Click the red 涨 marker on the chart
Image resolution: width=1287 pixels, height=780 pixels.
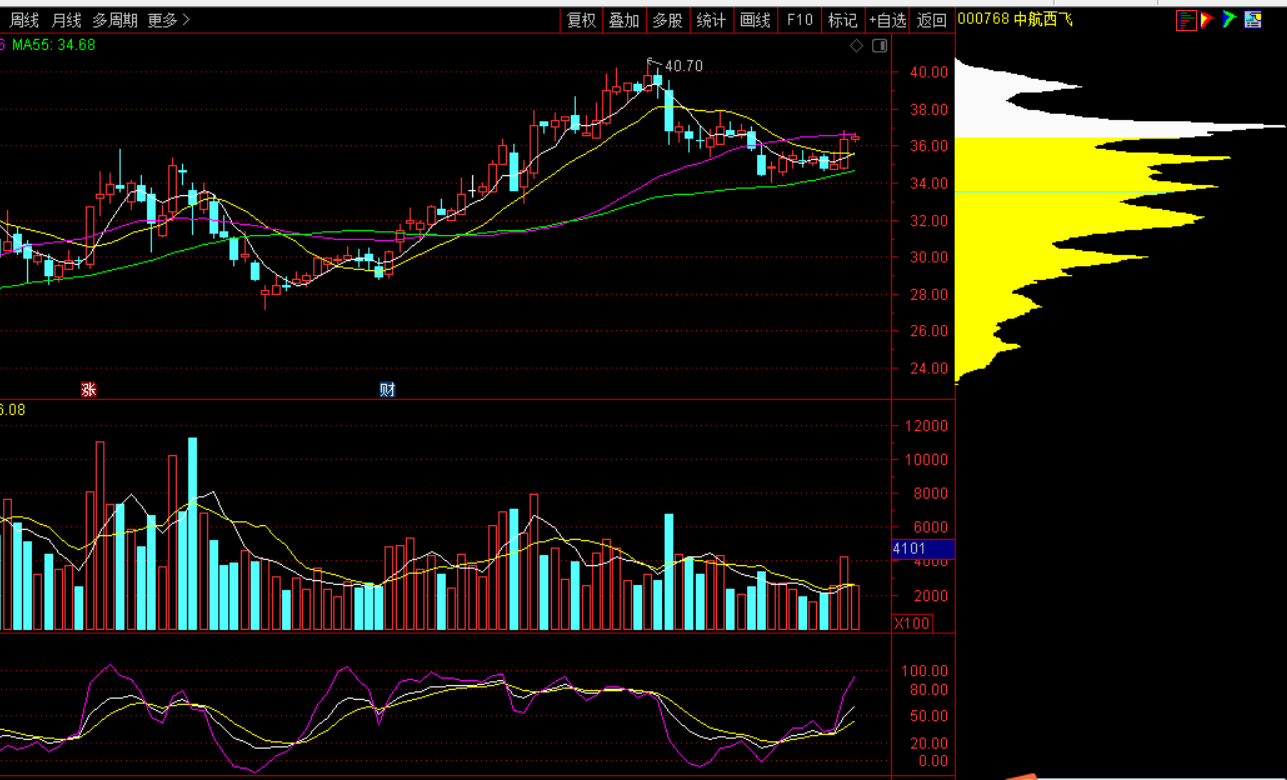tap(89, 389)
